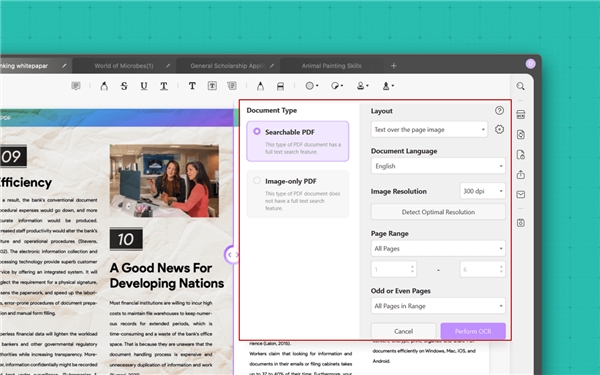600x375 pixels.
Task: Open the layout settings gear
Action: (x=499, y=129)
